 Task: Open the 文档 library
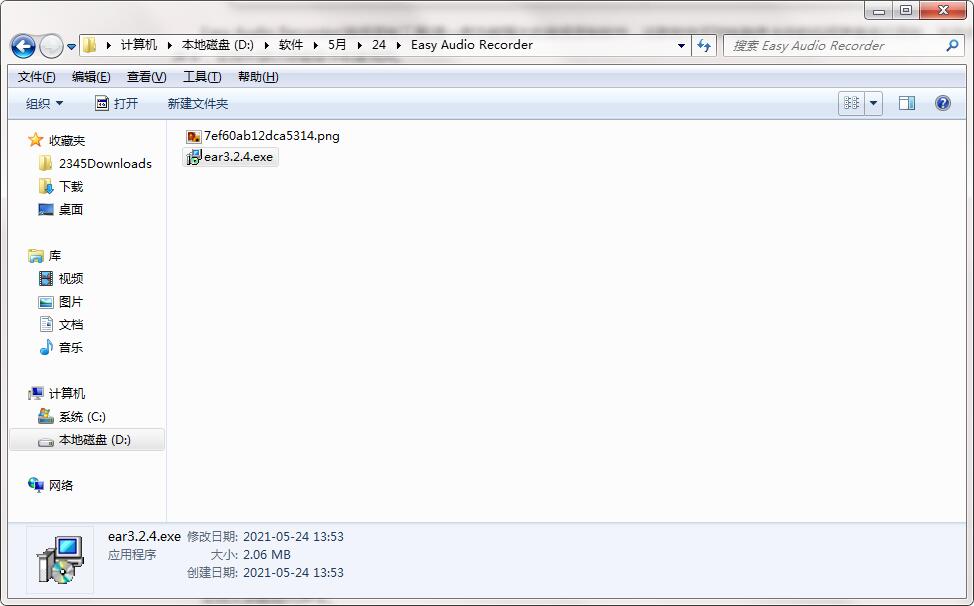pyautogui.click(x=61, y=324)
